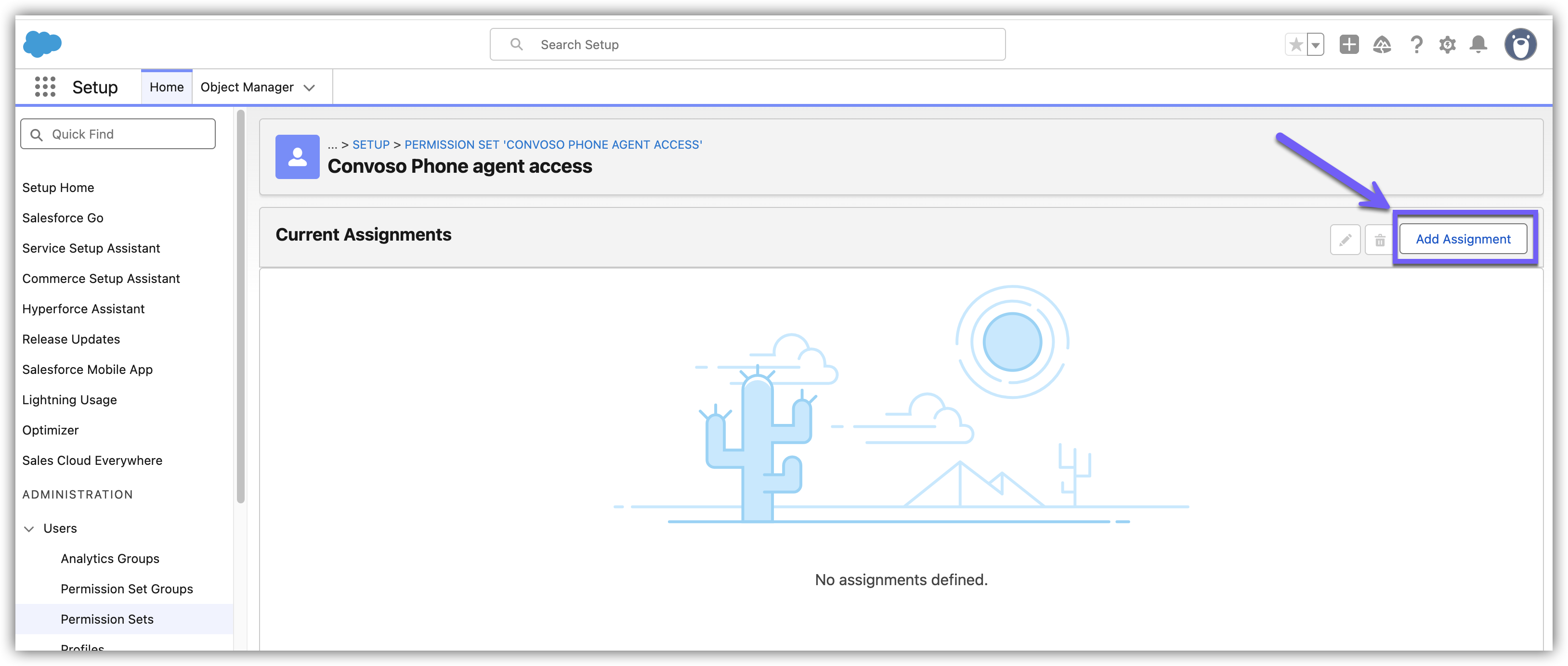Open the Setup gear menu
The width and height of the screenshot is (1568, 666).
(1448, 44)
